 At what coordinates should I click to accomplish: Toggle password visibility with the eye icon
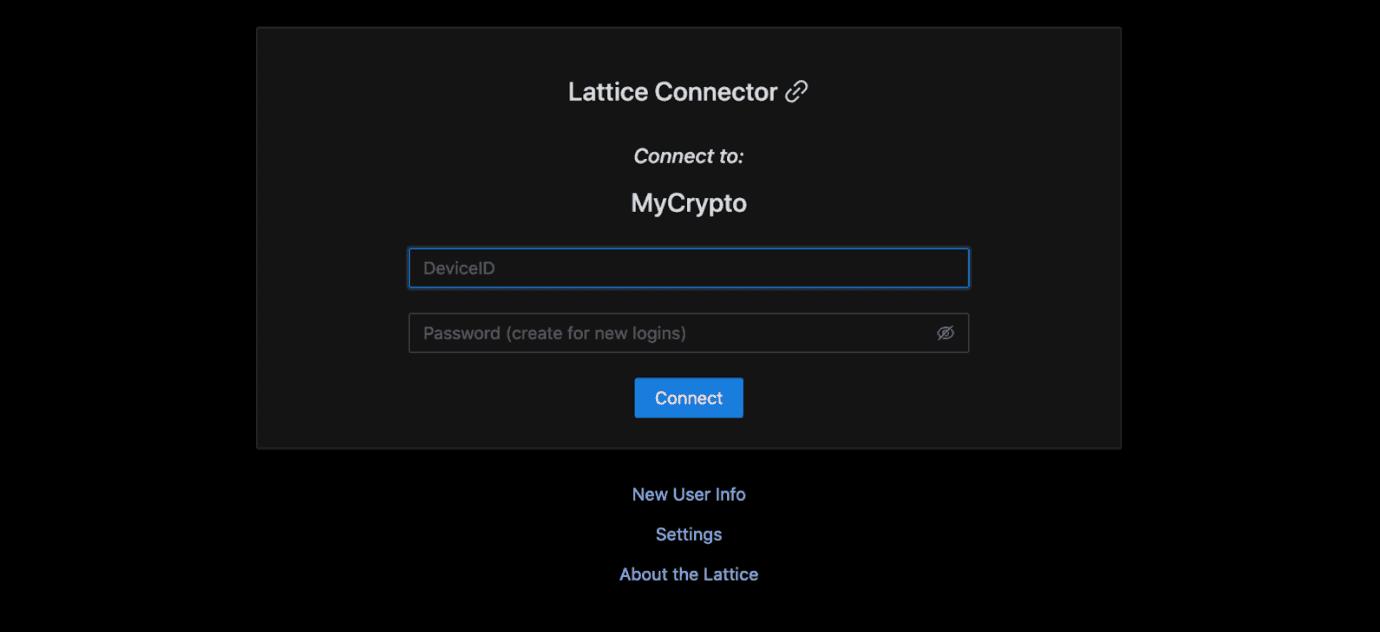(x=945, y=333)
